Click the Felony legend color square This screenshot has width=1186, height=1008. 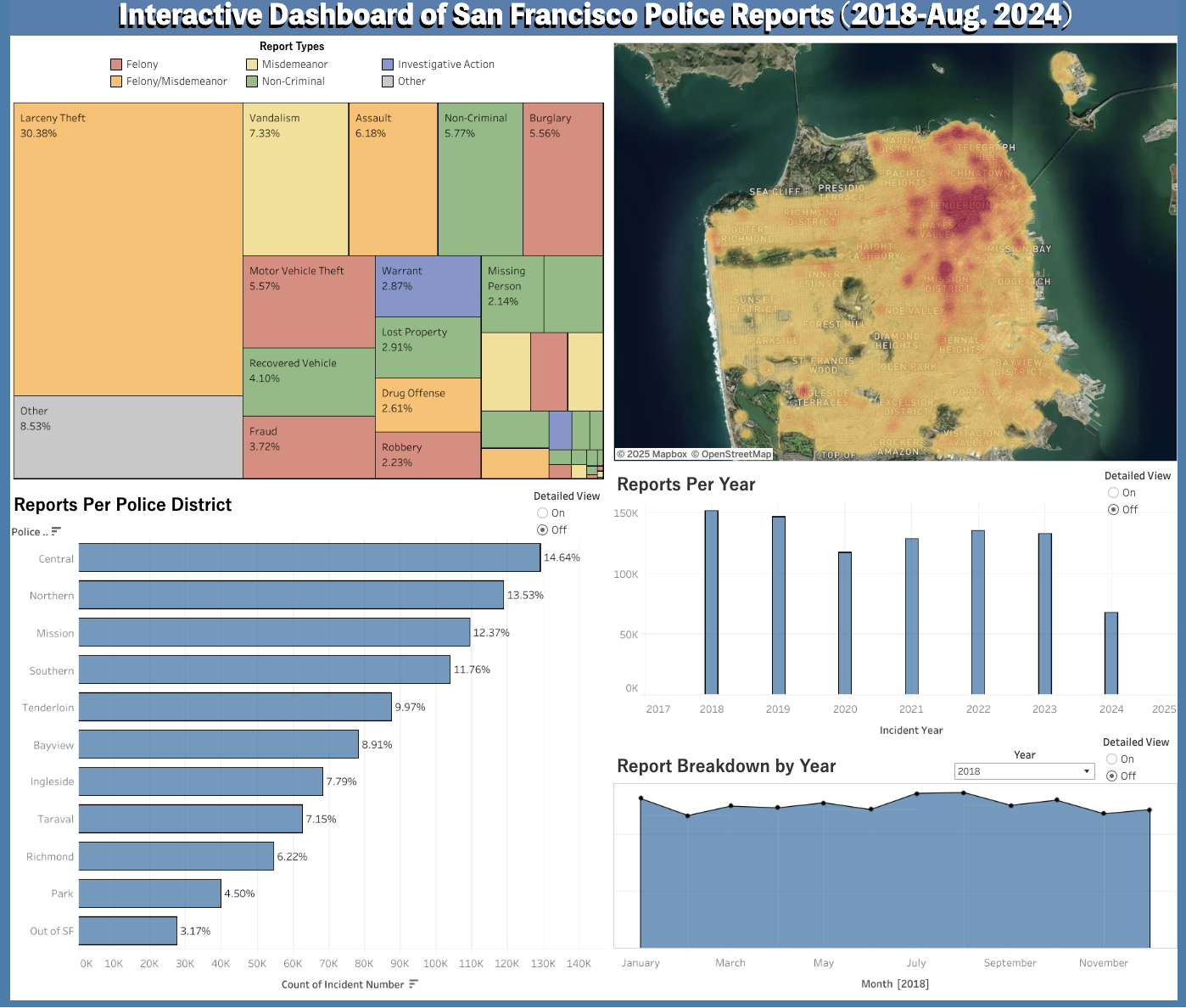[x=116, y=64]
